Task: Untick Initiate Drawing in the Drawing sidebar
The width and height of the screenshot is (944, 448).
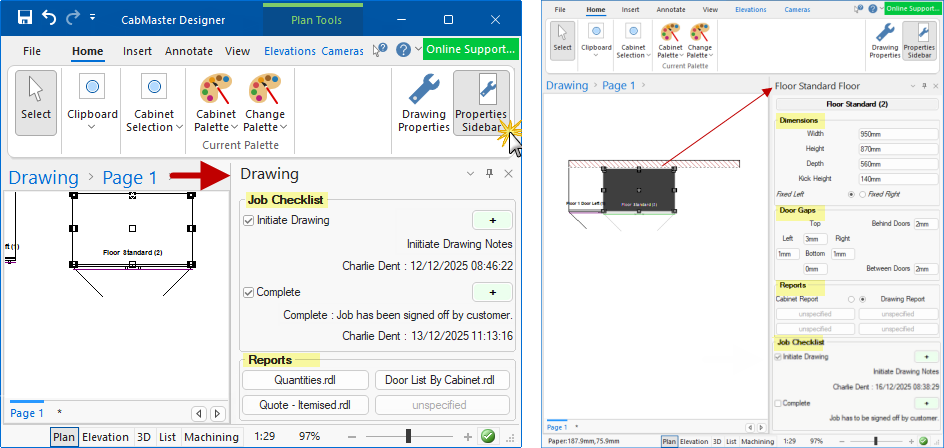Action: pos(249,220)
